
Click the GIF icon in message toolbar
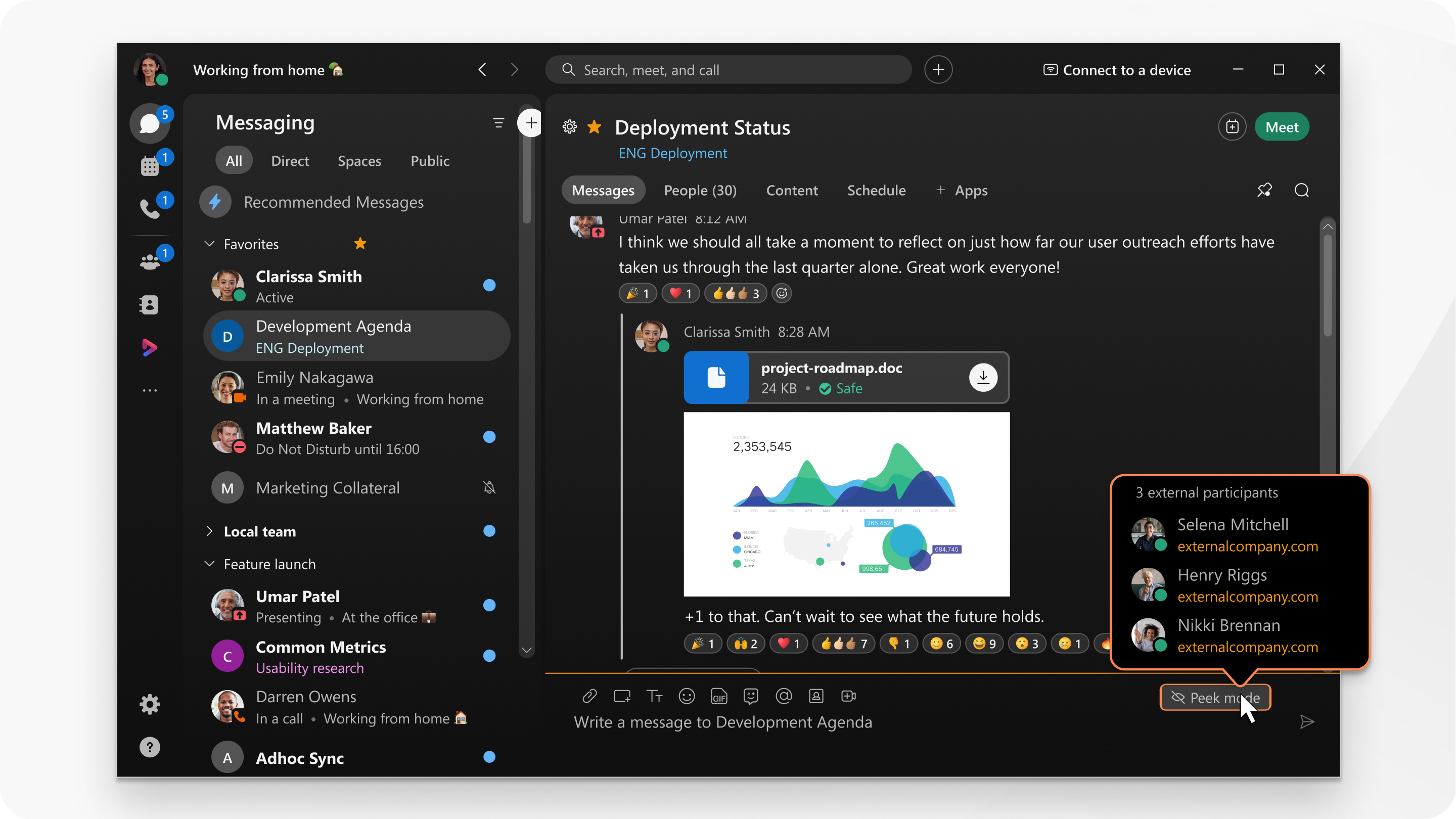click(718, 696)
